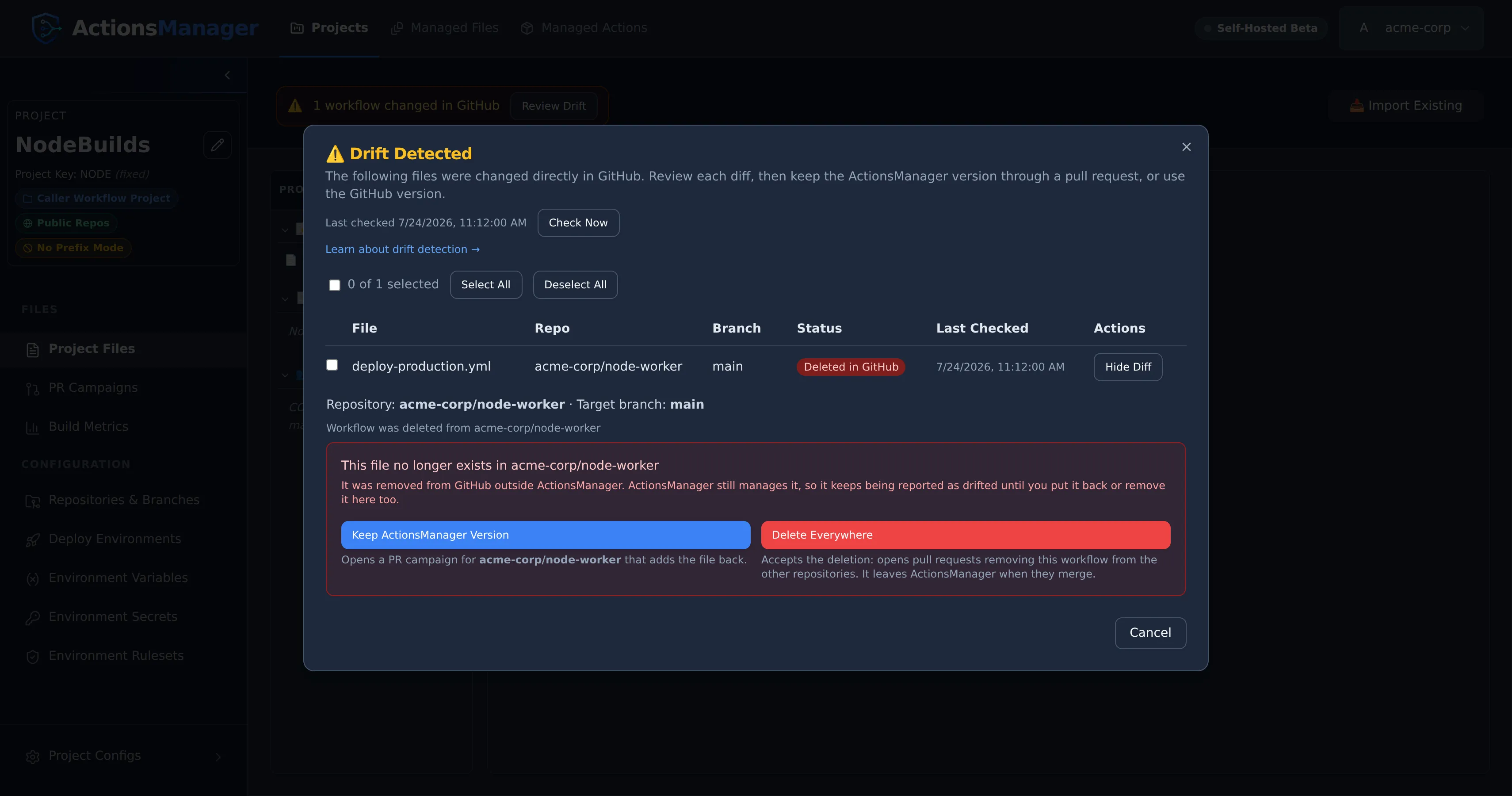Click Deselect All button
Viewport: 1512px width, 796px height.
coord(575,285)
